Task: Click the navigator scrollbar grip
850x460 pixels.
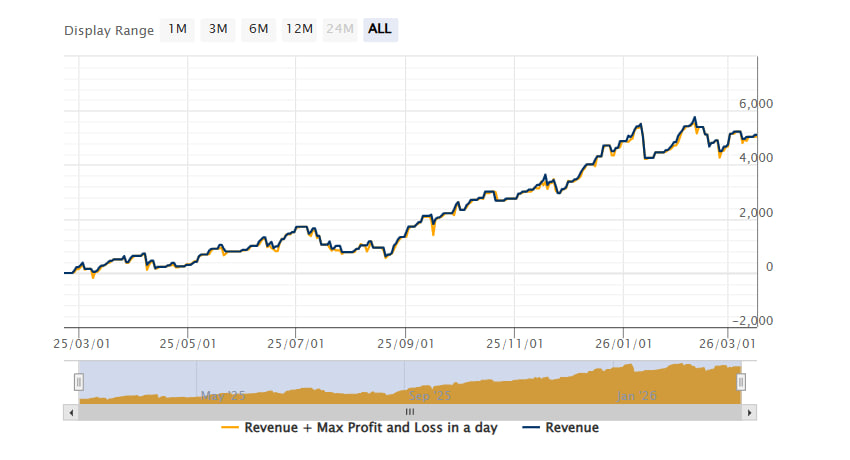Action: point(410,412)
